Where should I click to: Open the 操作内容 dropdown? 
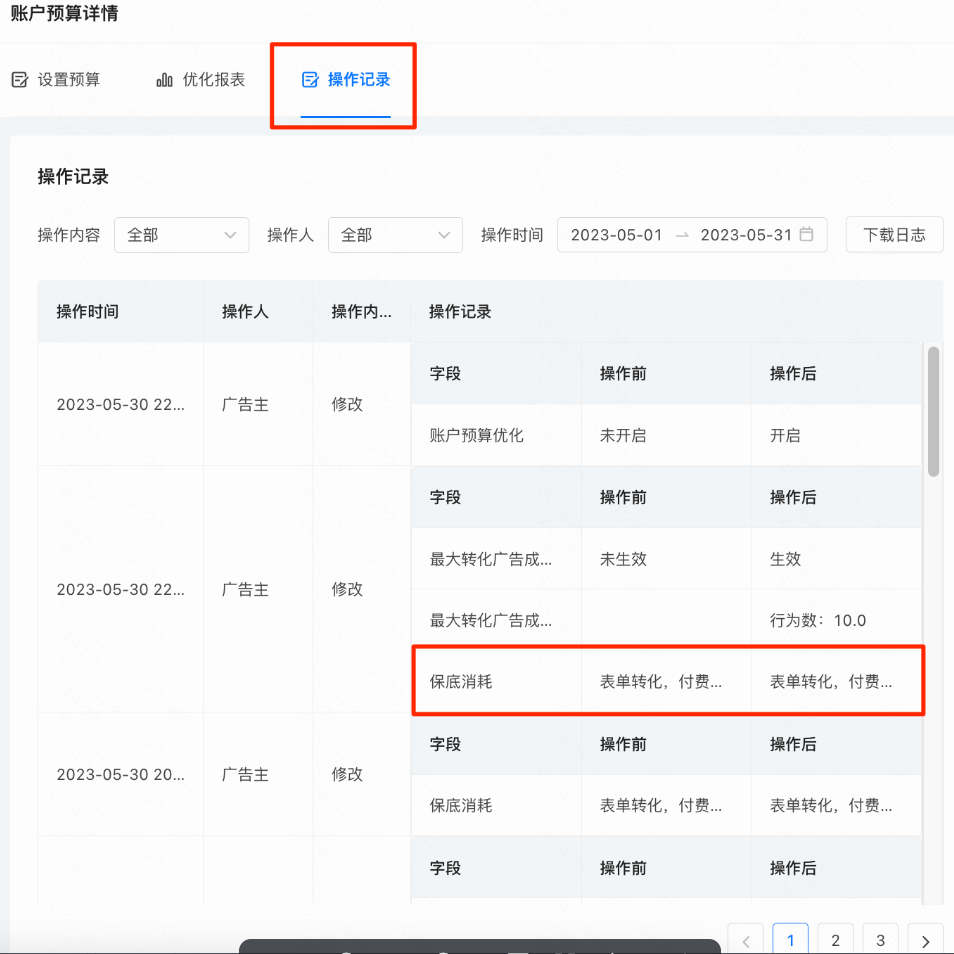[x=181, y=235]
